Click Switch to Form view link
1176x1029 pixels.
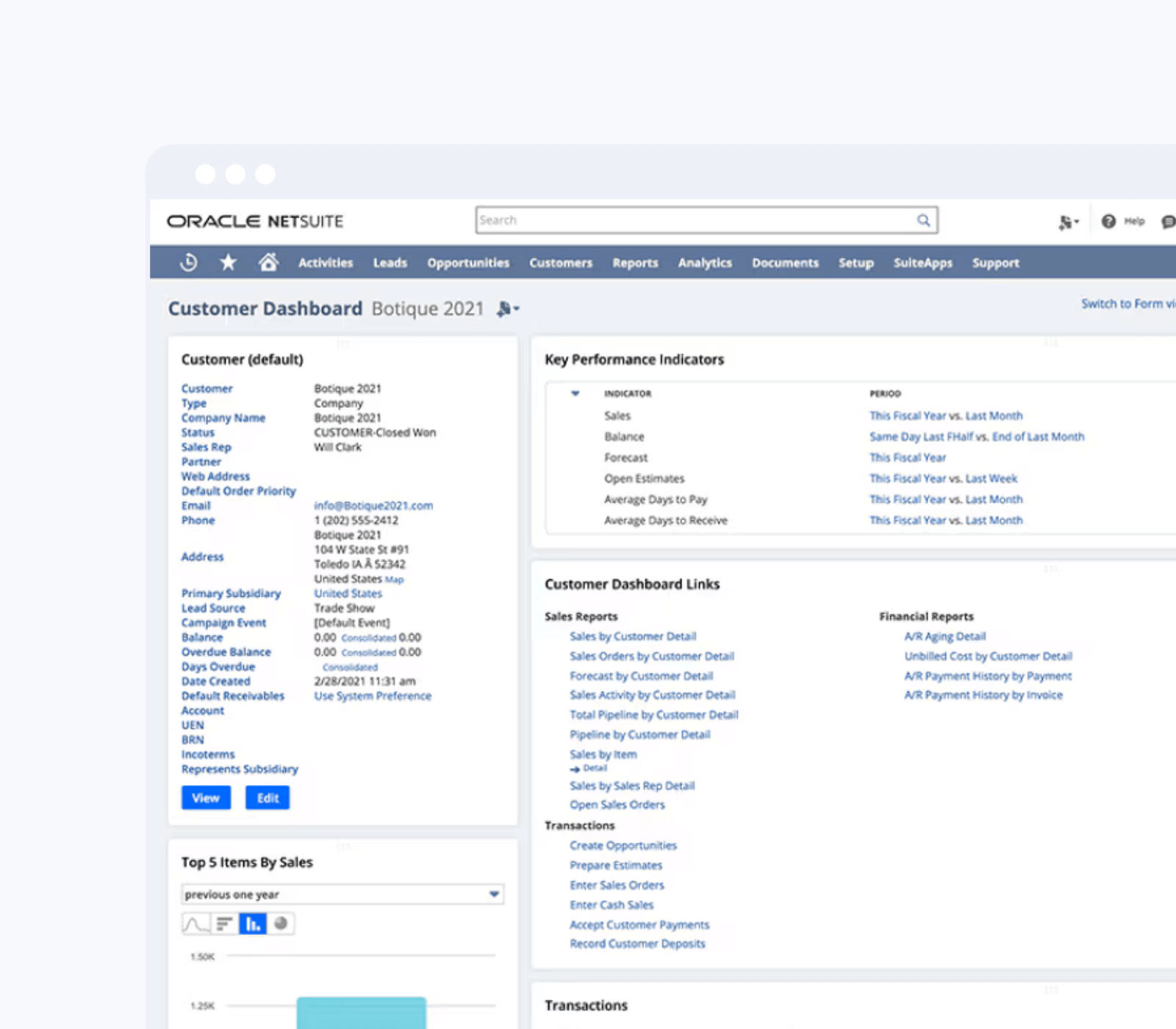[x=1128, y=304]
